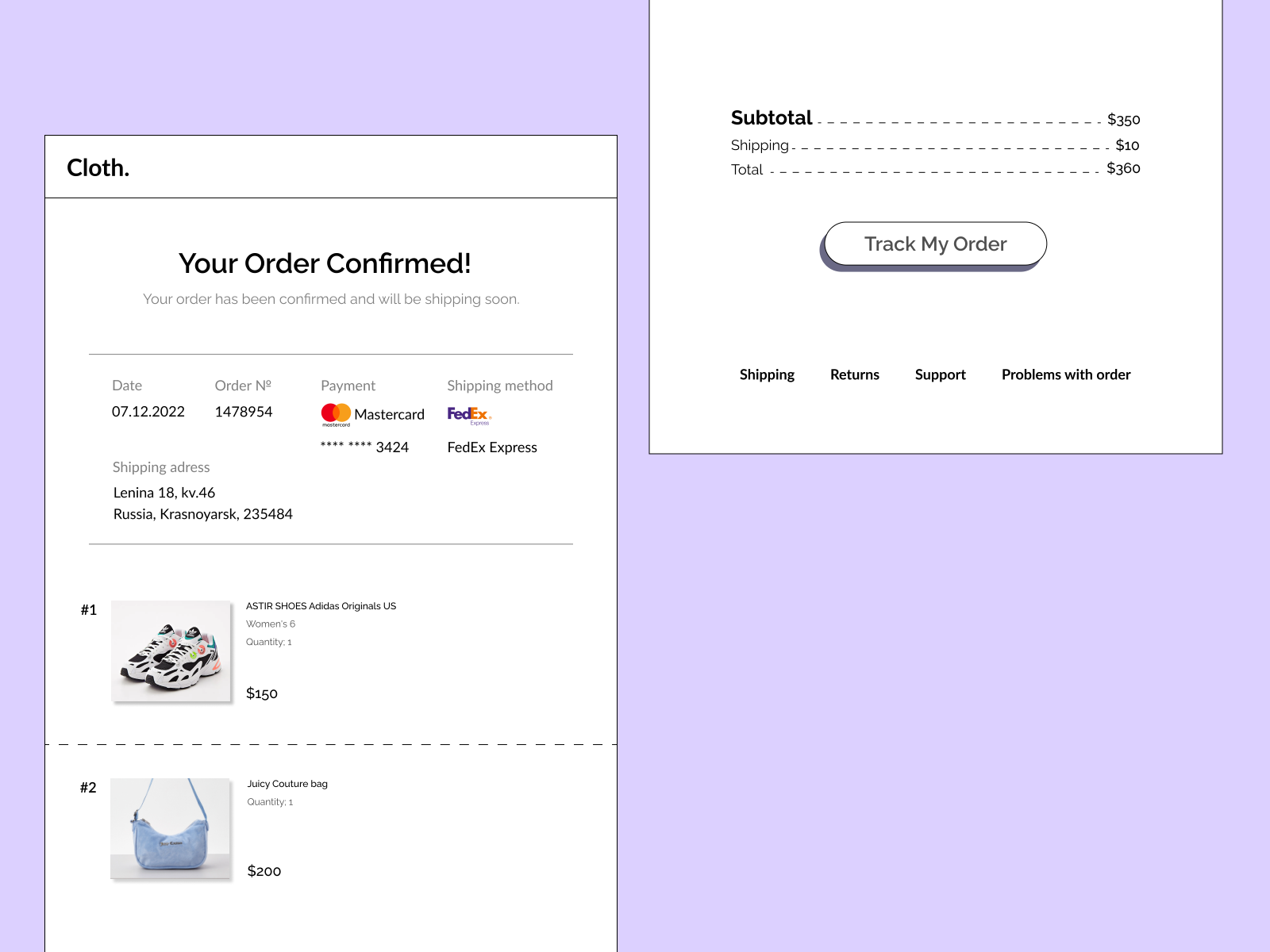Open the Returns footer link
Screen dimensions: 1270x952
point(854,374)
